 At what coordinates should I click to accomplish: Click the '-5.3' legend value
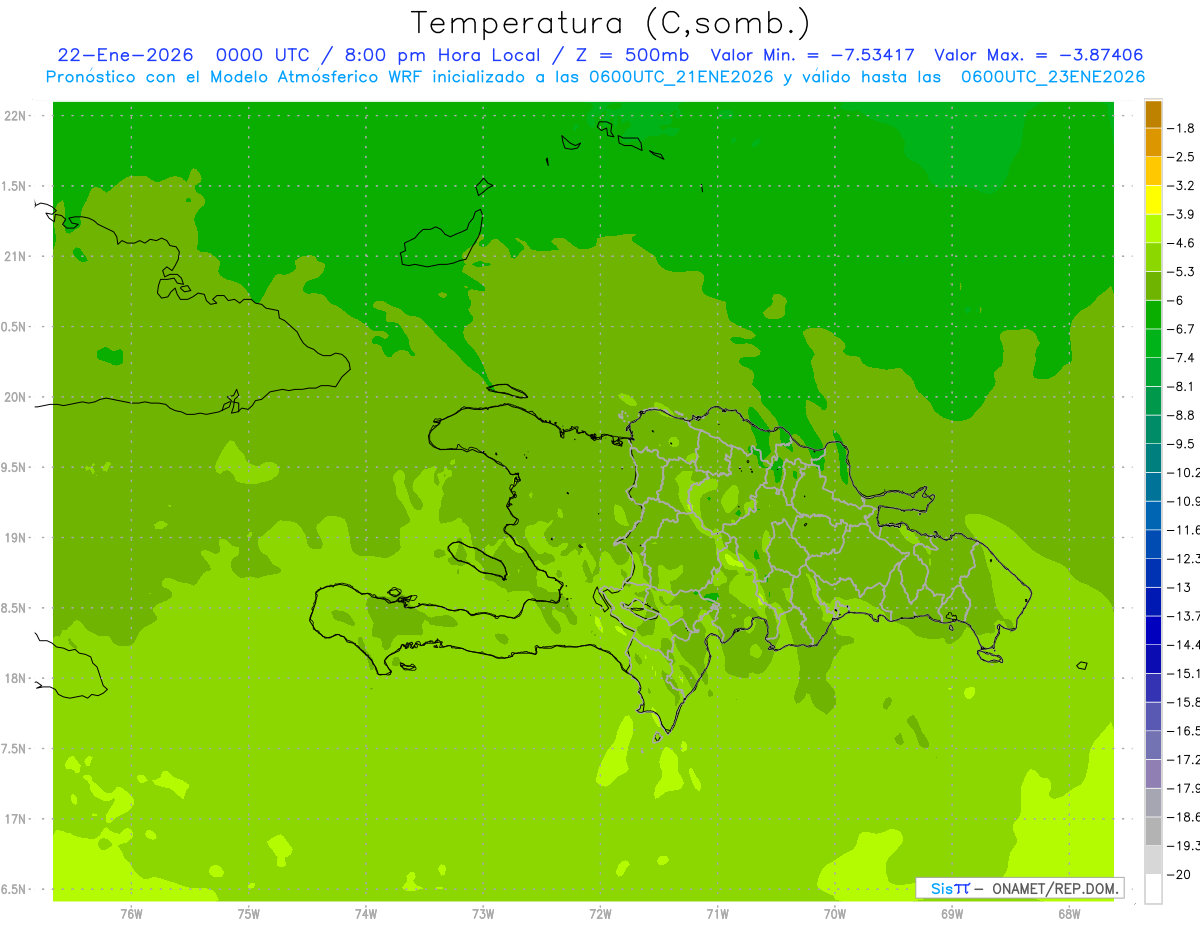point(1181,272)
